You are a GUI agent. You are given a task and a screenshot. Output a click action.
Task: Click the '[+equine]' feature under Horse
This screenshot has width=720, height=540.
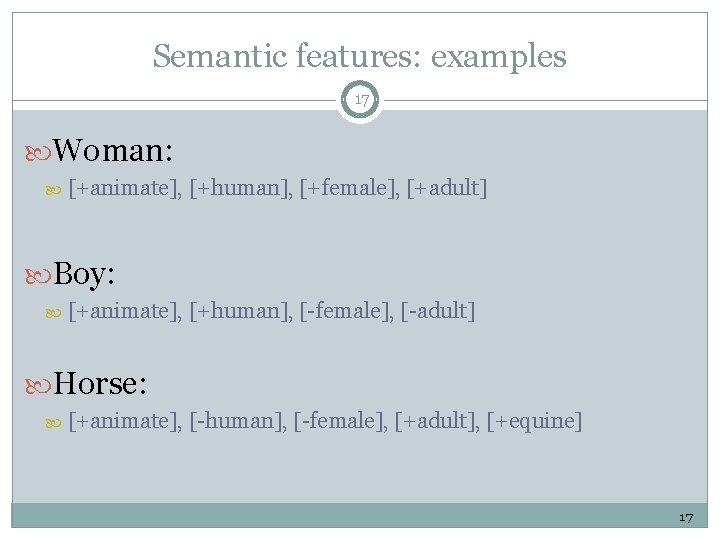click(x=533, y=421)
